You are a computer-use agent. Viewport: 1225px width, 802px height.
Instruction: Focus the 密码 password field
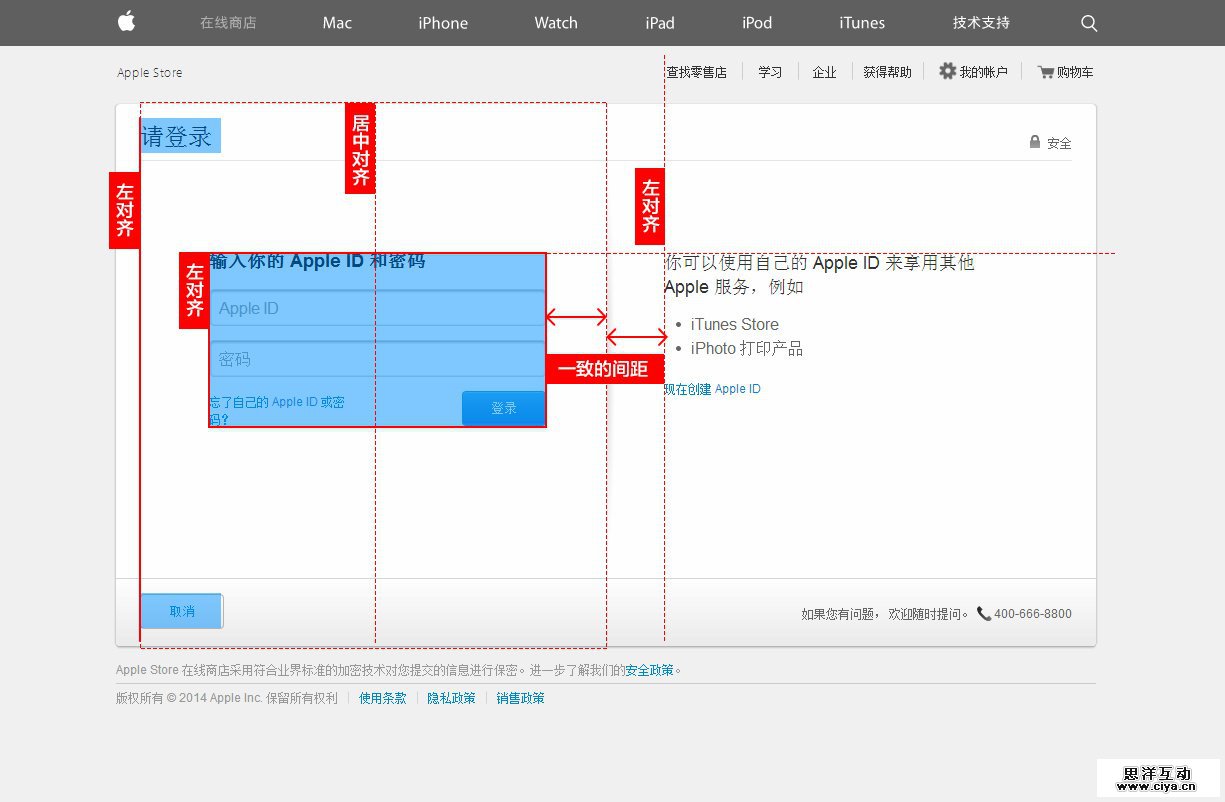377,359
